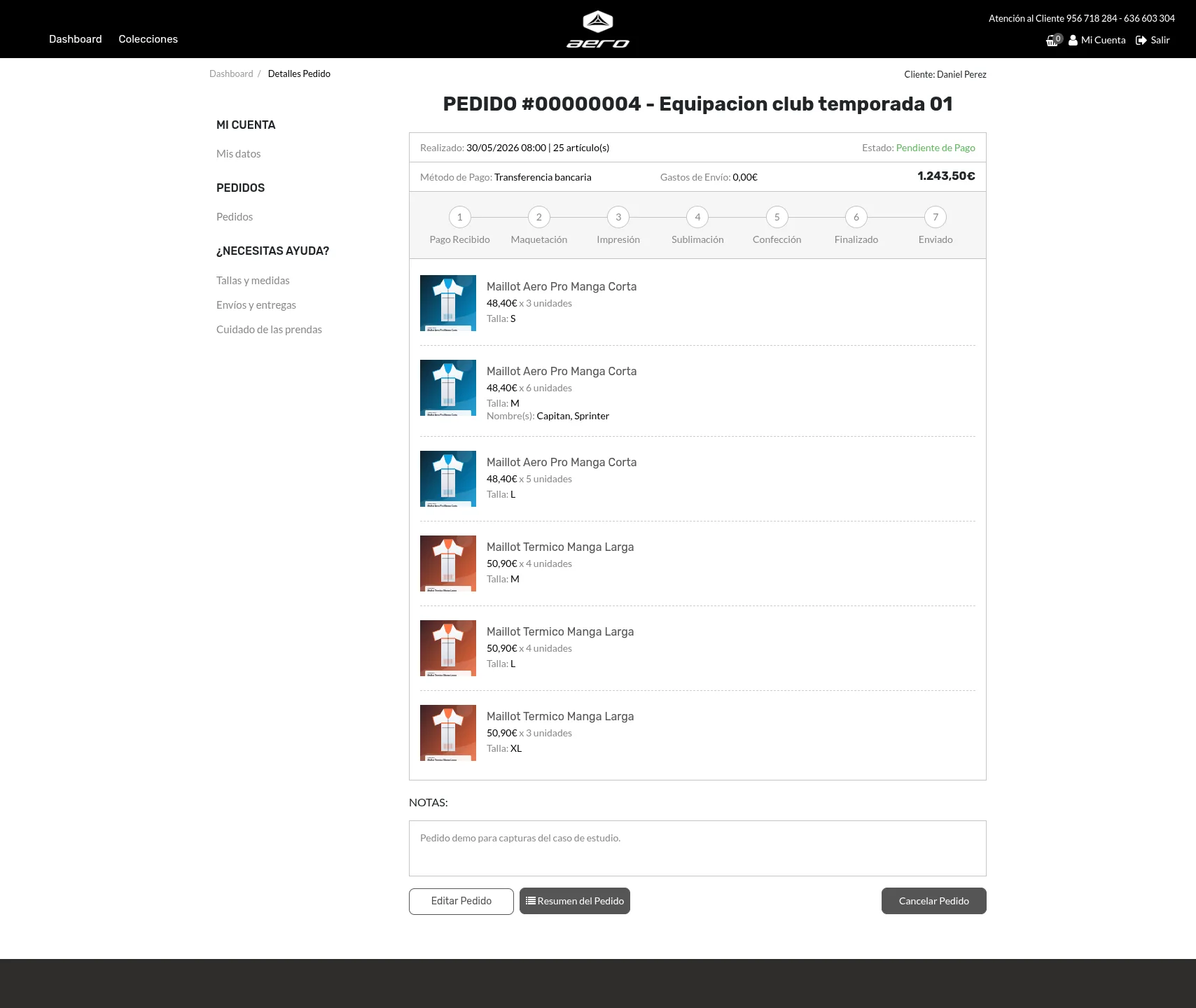Click the Resumen del Pedido button
The image size is (1196, 1008).
coord(575,901)
